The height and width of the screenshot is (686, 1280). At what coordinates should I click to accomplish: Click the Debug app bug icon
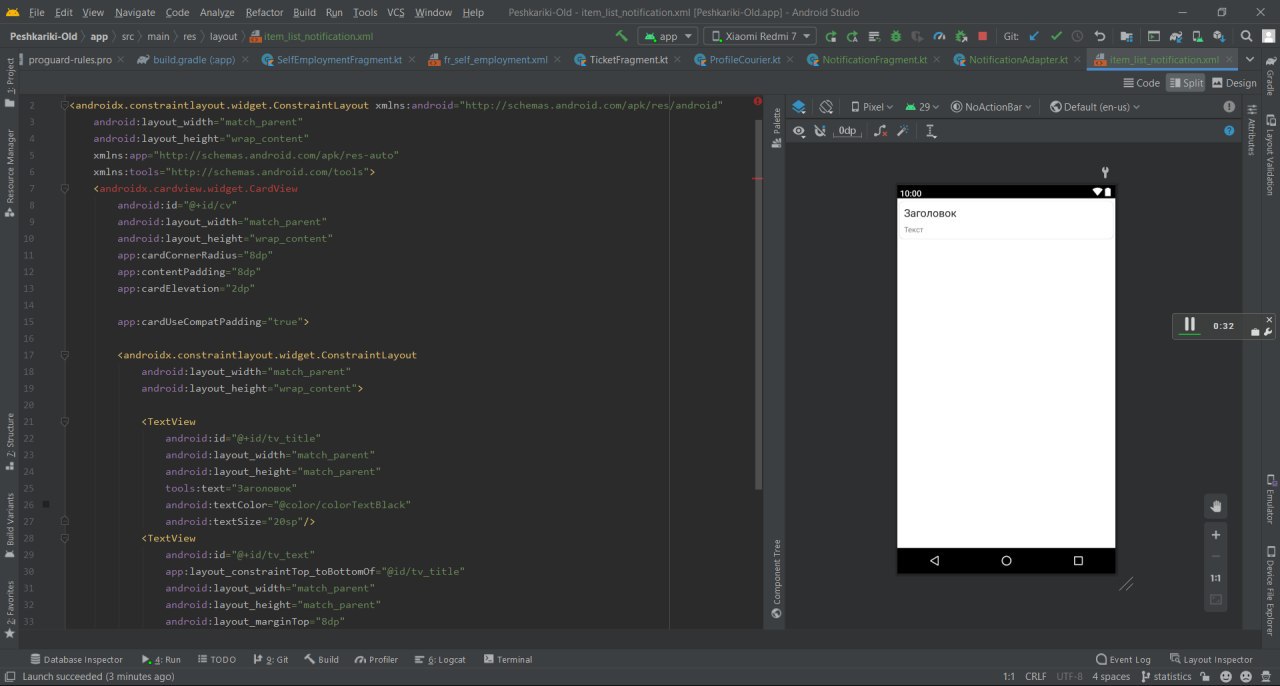pos(896,36)
